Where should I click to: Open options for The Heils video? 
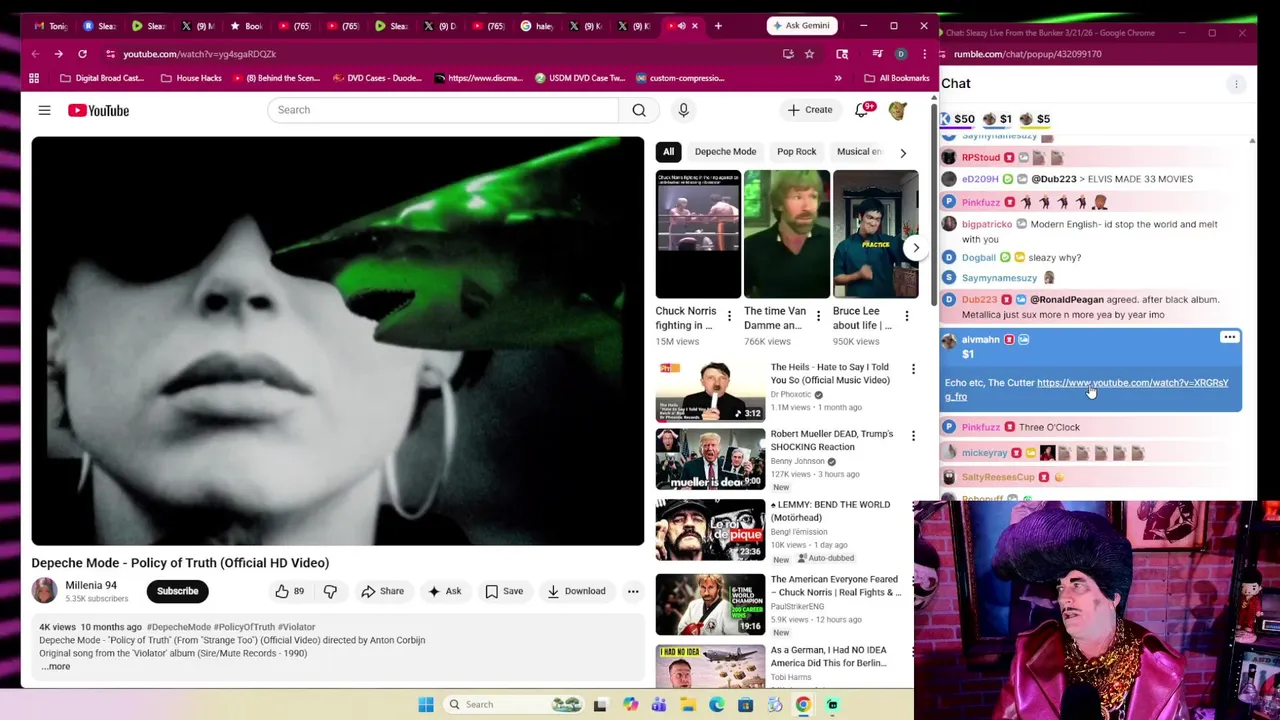[913, 369]
